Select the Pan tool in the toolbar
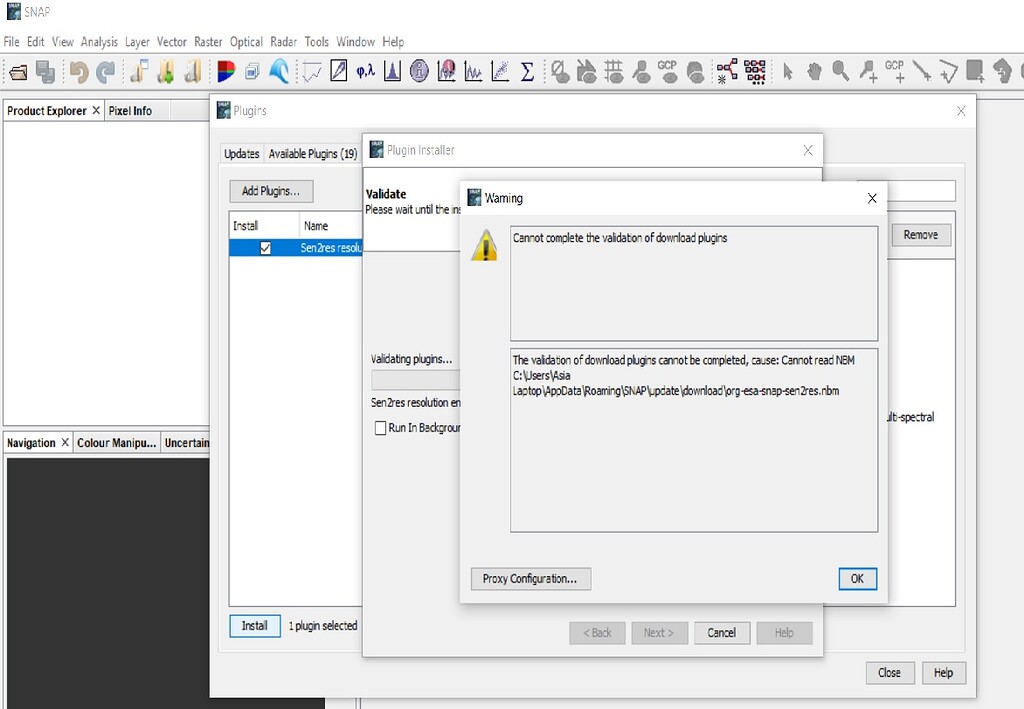The width and height of the screenshot is (1024, 709). 815,71
